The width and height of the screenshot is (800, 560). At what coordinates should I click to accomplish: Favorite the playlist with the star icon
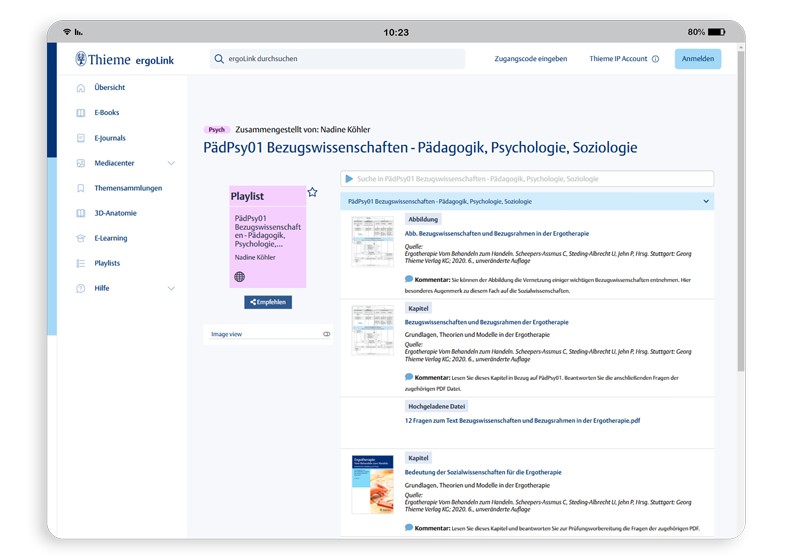312,192
